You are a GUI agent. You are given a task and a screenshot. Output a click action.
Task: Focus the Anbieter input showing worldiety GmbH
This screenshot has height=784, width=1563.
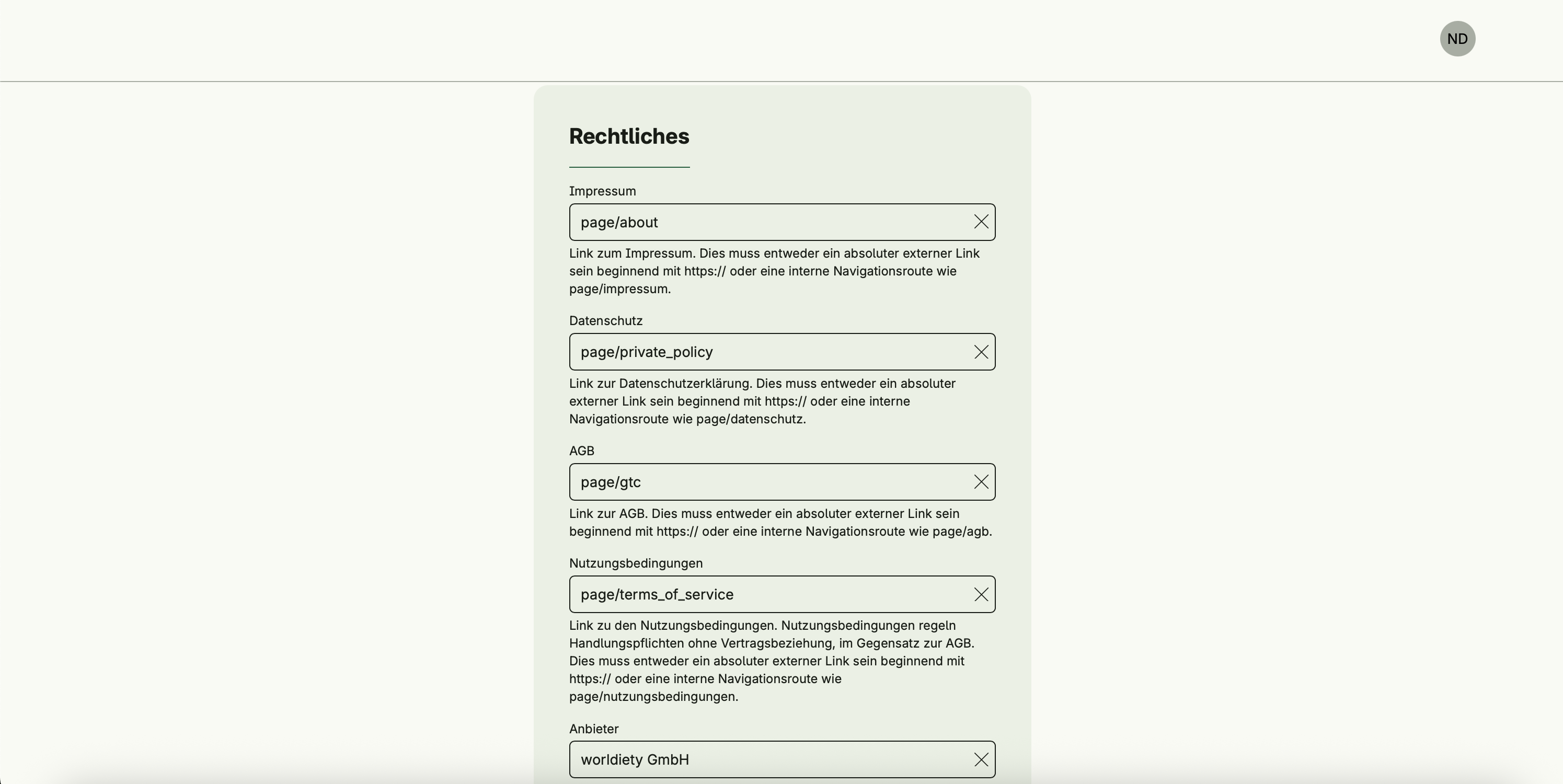click(x=771, y=760)
